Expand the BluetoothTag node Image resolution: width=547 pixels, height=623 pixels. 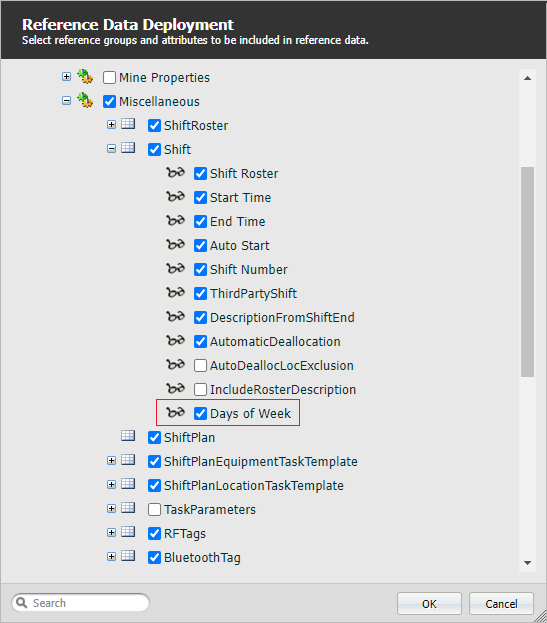pos(111,556)
